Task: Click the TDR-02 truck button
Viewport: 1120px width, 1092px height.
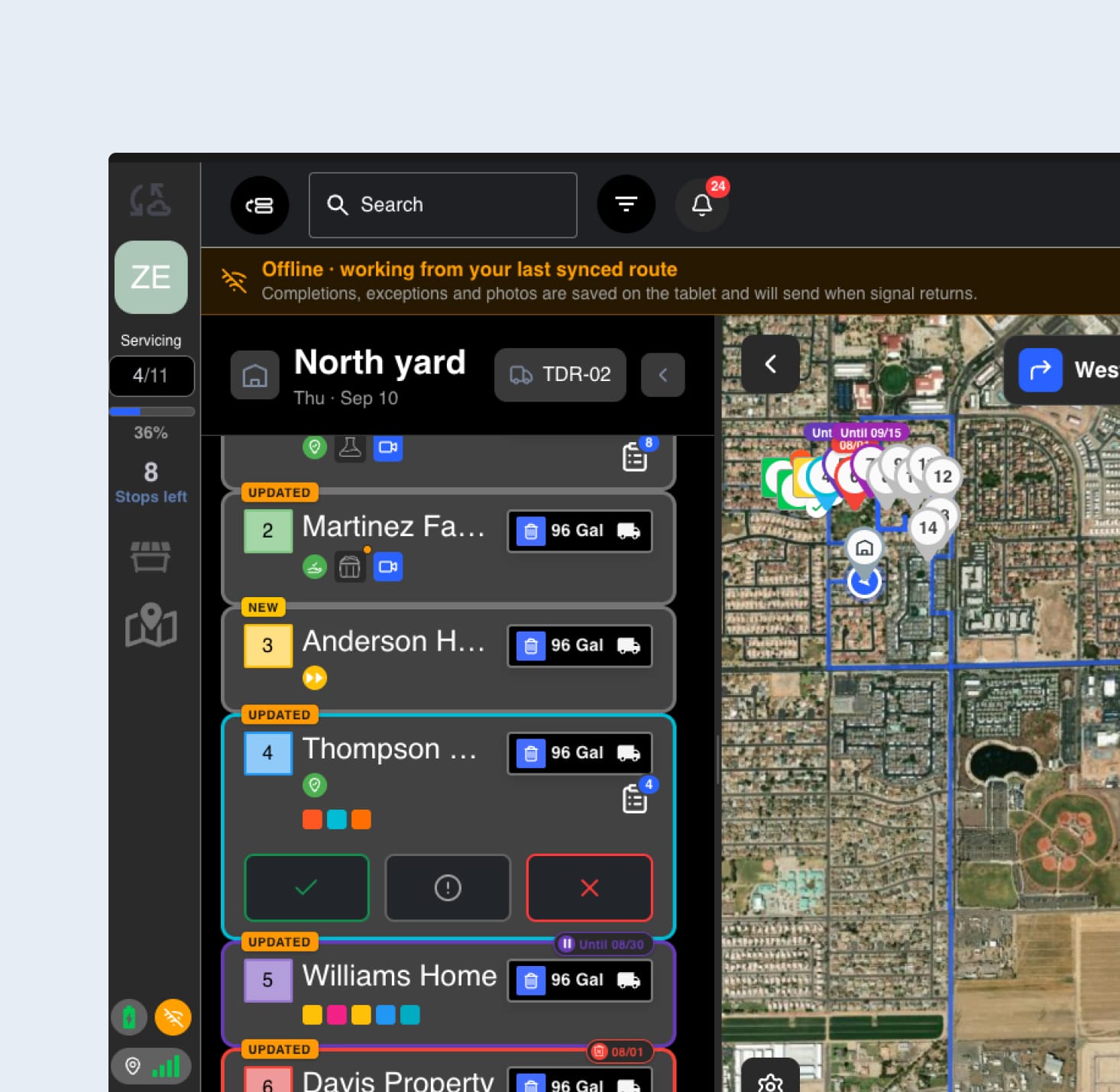Action: pyautogui.click(x=560, y=375)
